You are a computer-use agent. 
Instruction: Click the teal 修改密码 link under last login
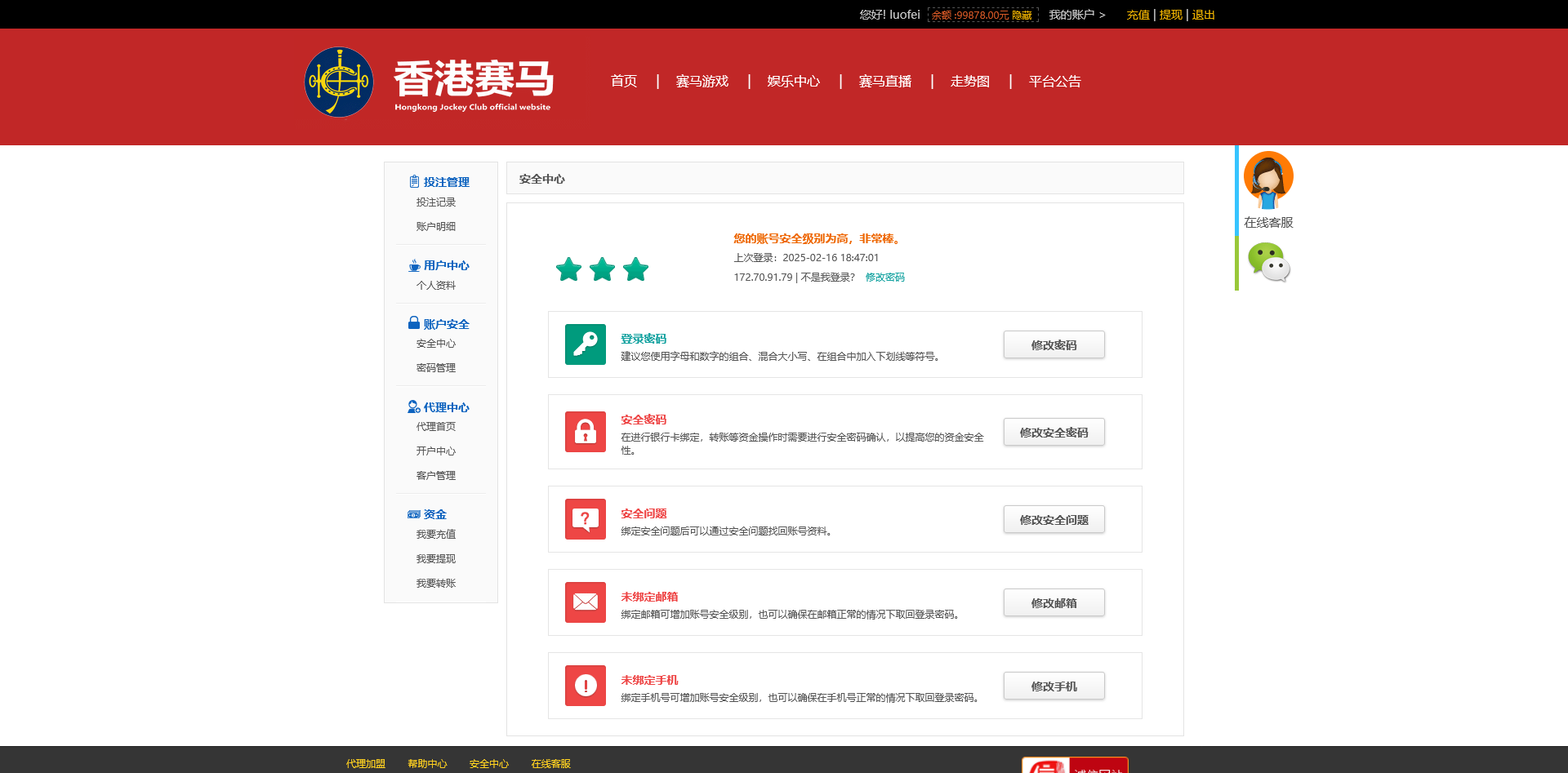pyautogui.click(x=884, y=278)
